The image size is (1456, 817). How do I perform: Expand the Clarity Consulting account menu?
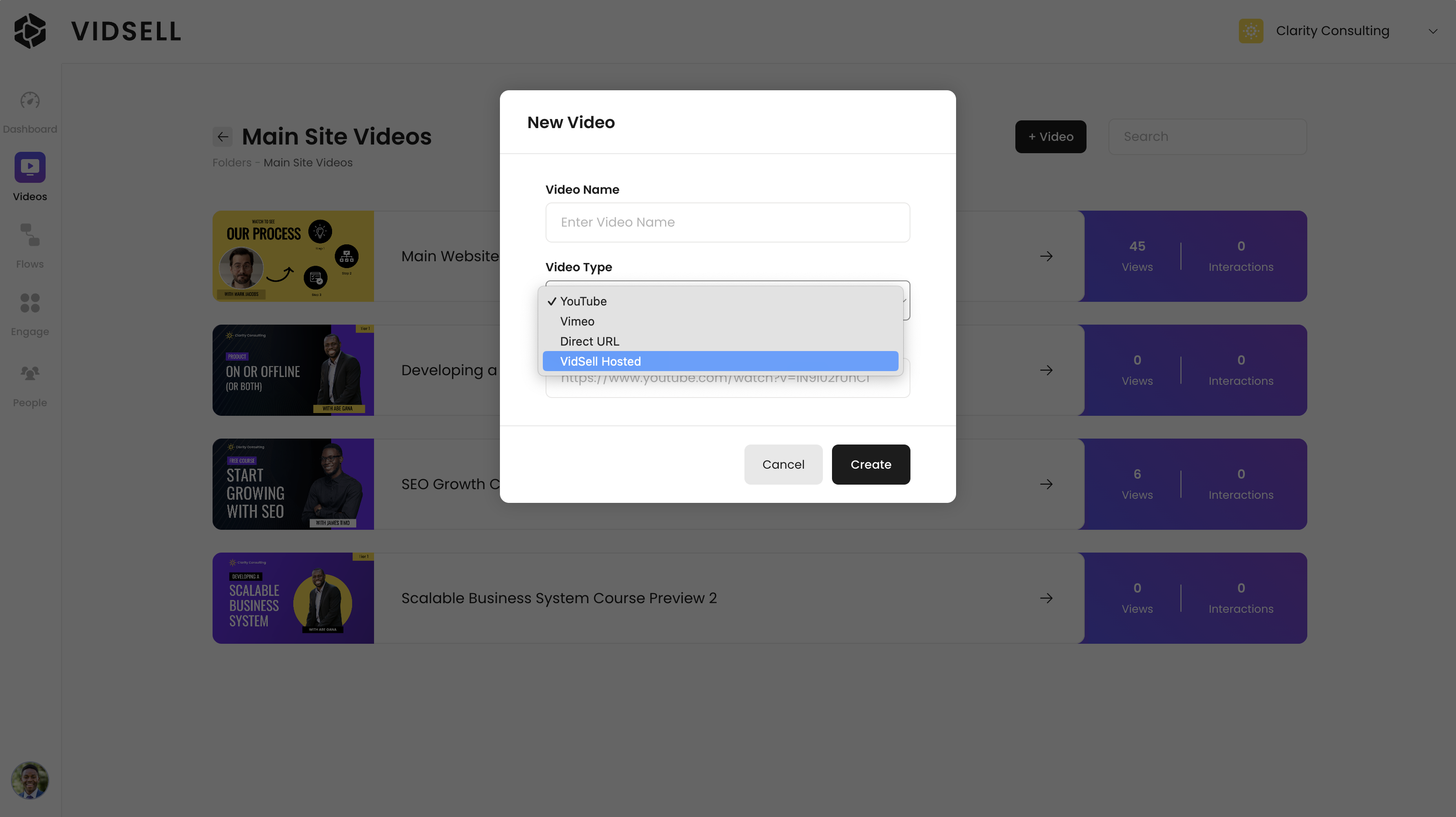[1433, 31]
